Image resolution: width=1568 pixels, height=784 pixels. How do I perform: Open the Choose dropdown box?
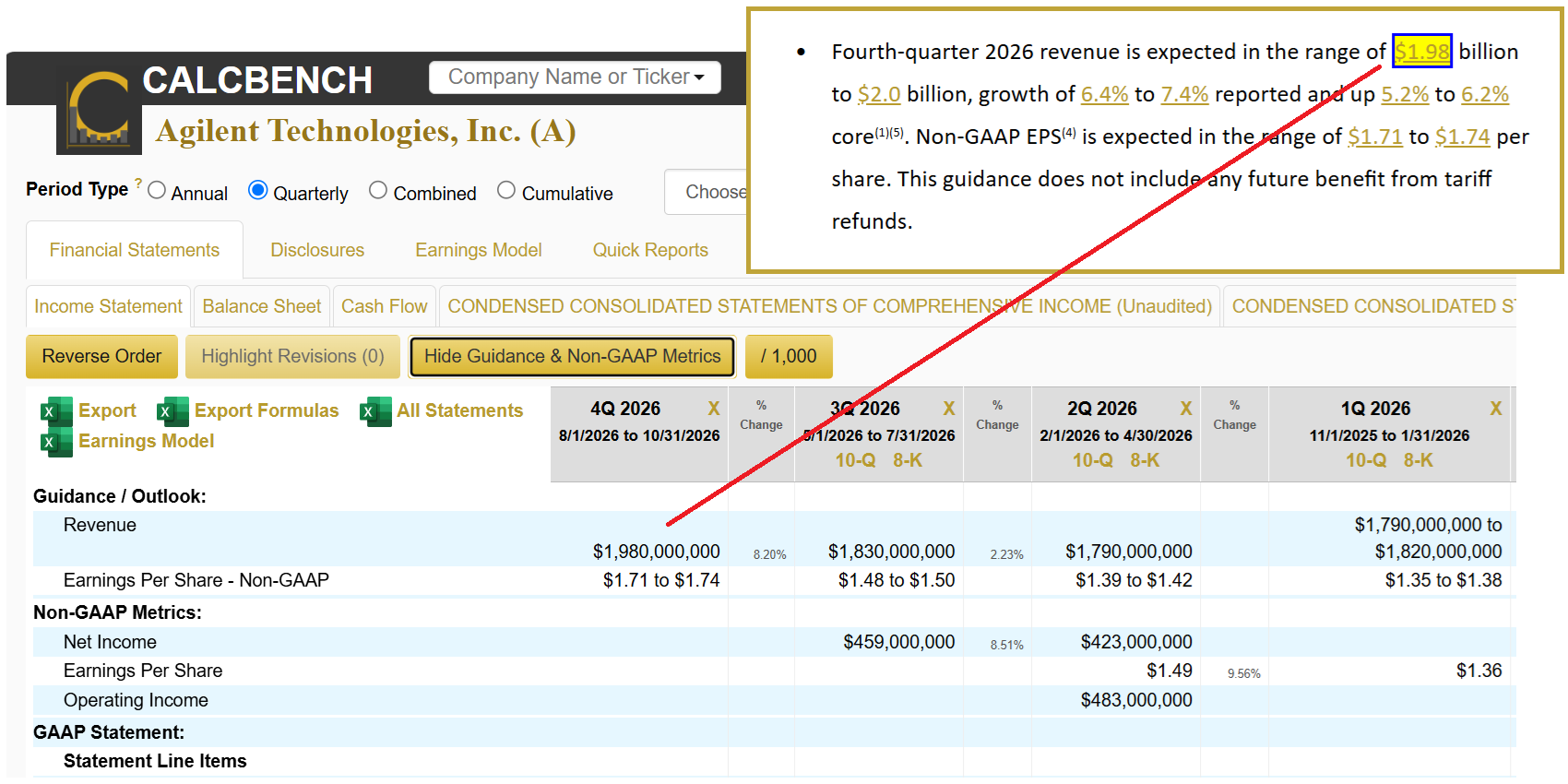(x=707, y=192)
